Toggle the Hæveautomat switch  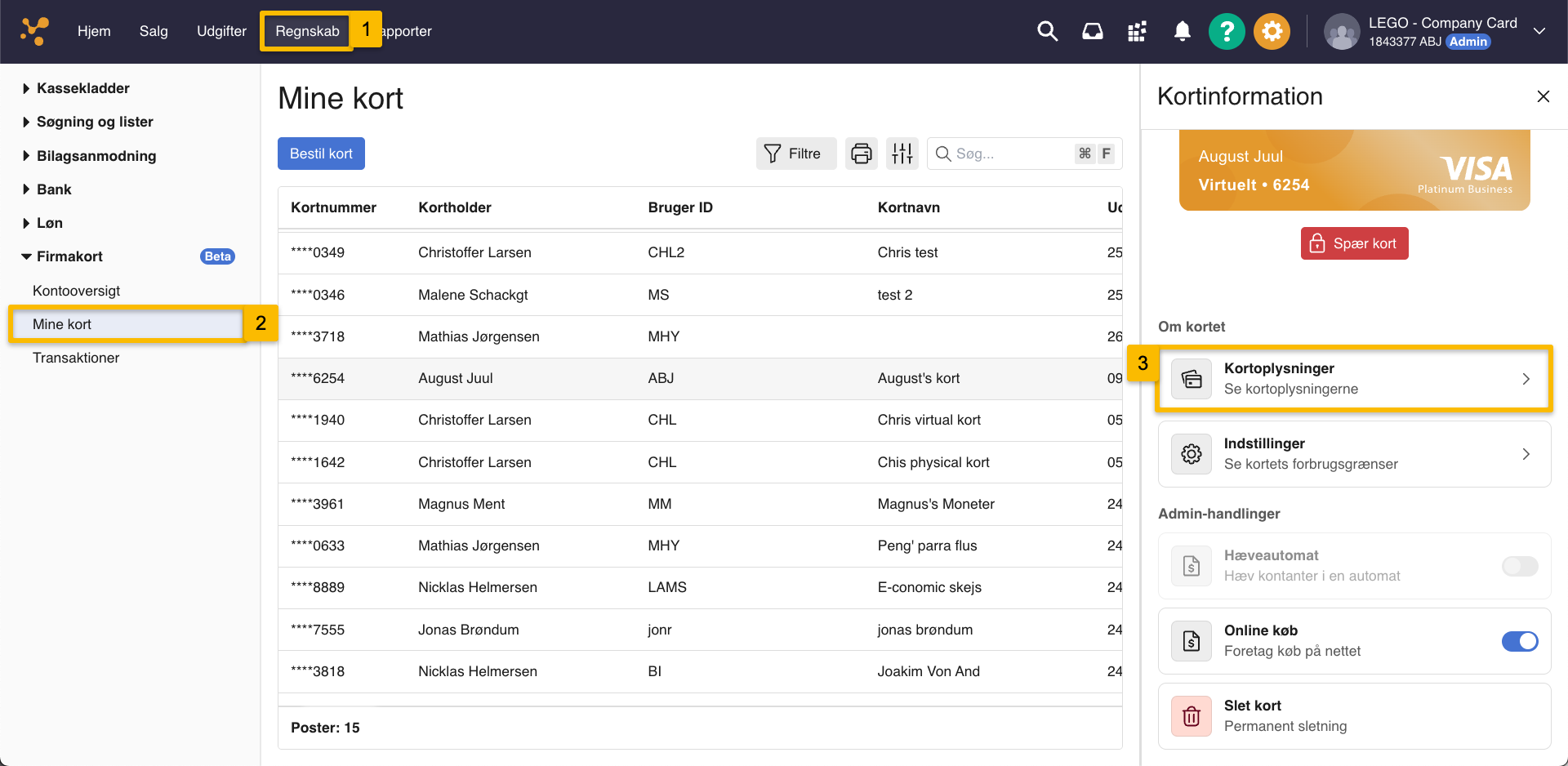point(1519,566)
